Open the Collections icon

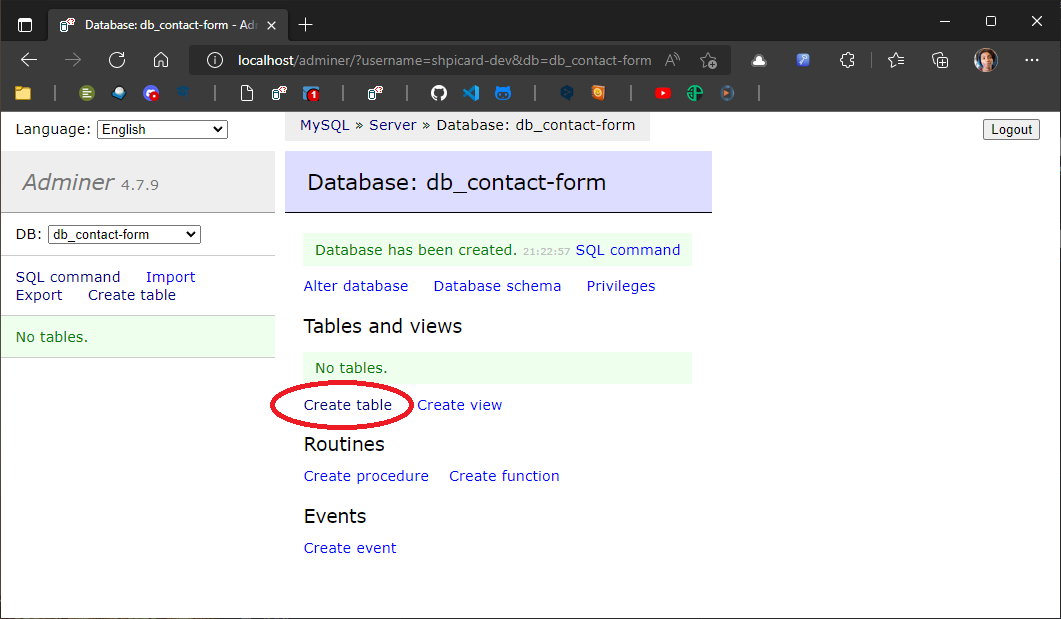940,60
